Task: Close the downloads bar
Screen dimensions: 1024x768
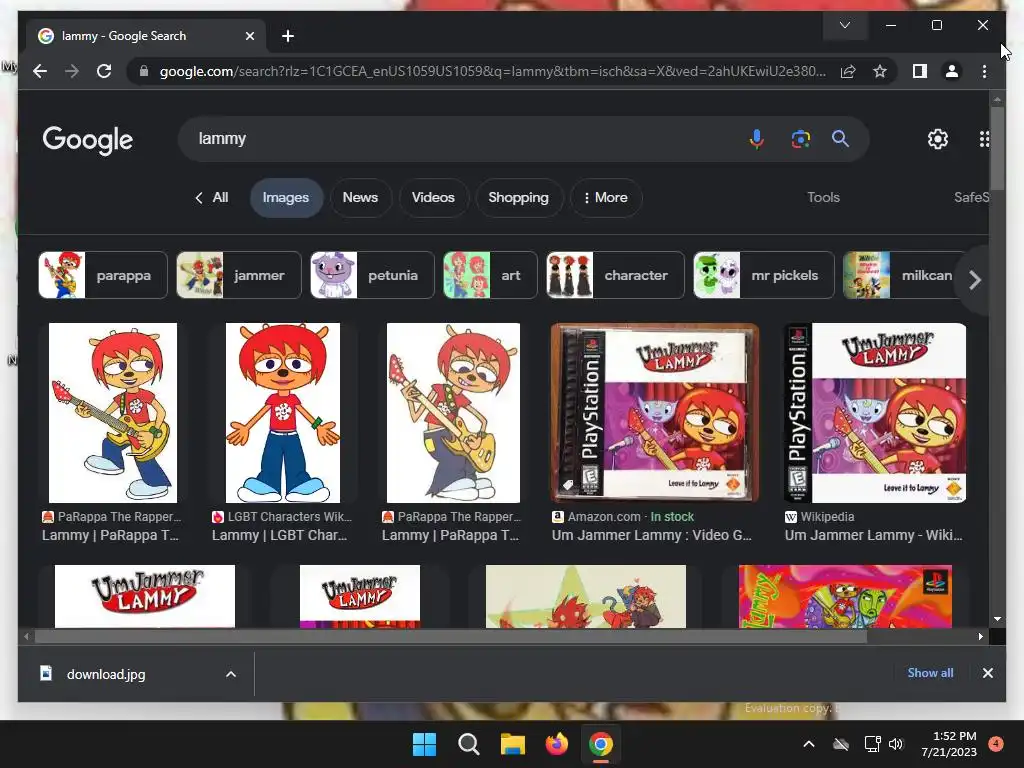Action: [x=987, y=673]
